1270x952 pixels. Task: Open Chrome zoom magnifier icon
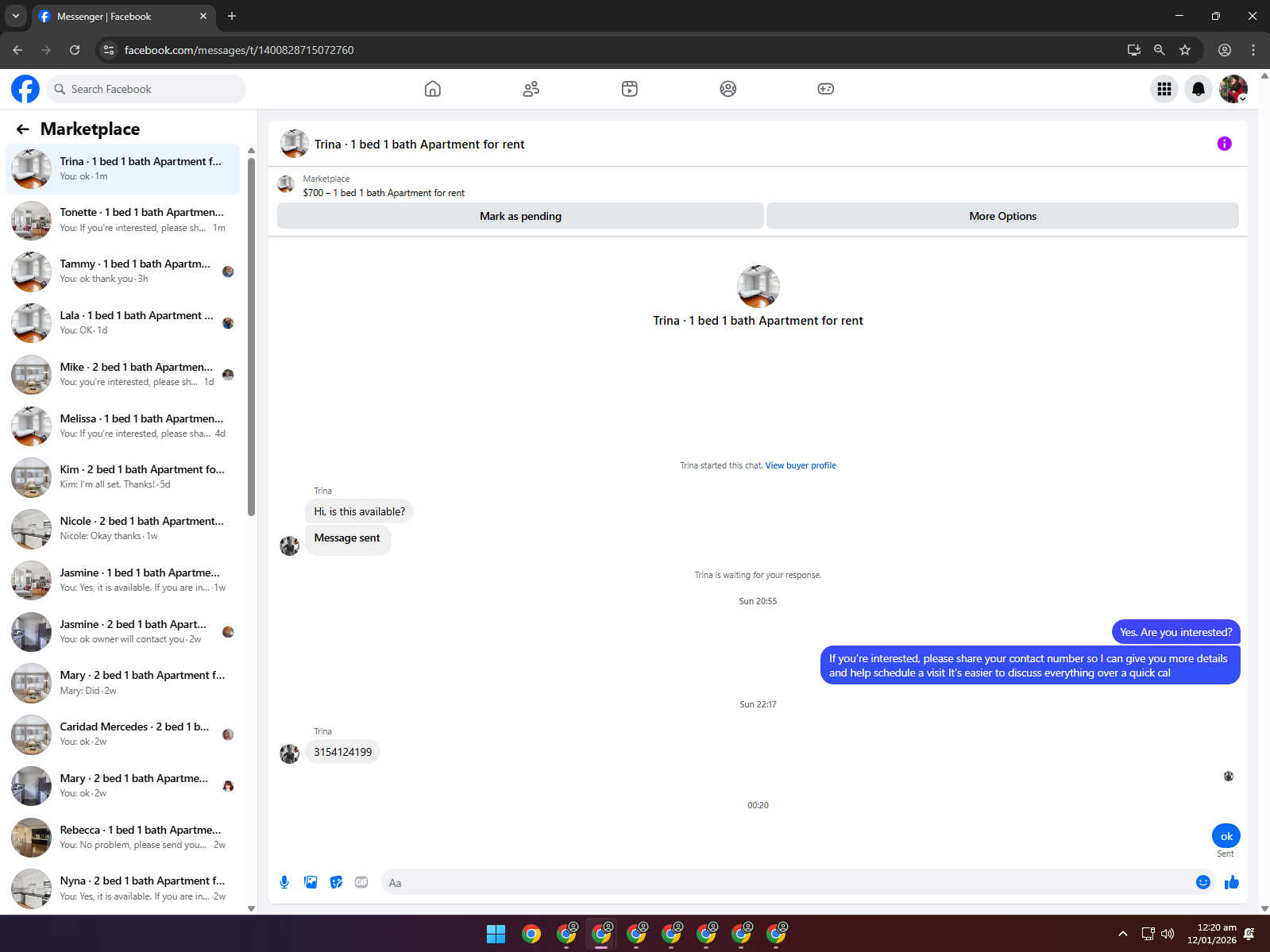pos(1160,50)
